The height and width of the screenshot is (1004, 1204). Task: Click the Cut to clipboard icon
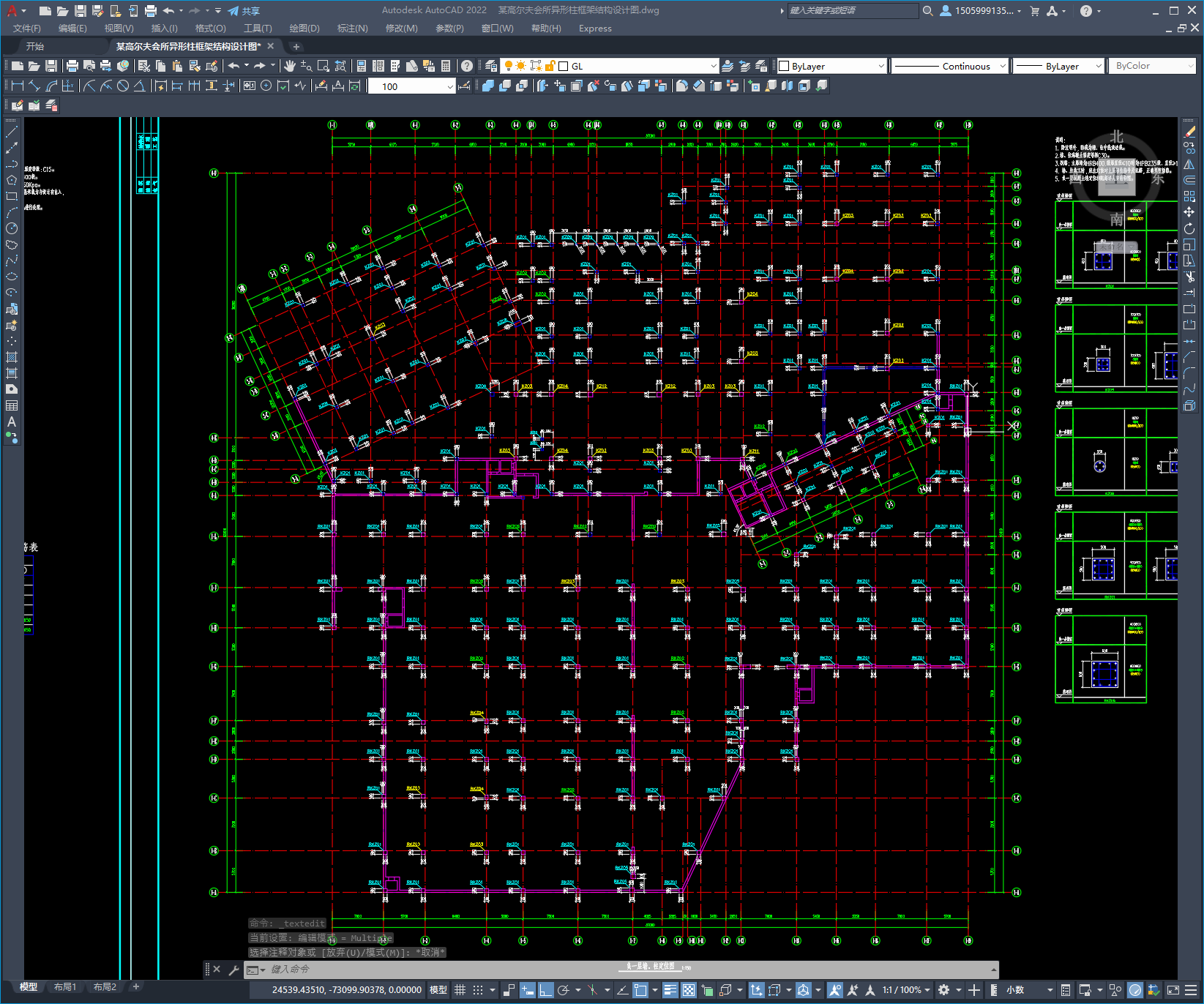click(x=144, y=66)
